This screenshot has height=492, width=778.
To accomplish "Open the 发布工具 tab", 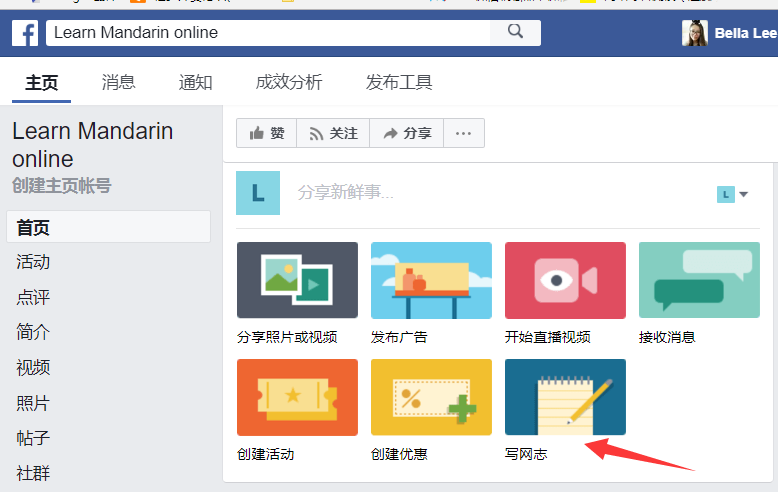I will coord(399,82).
